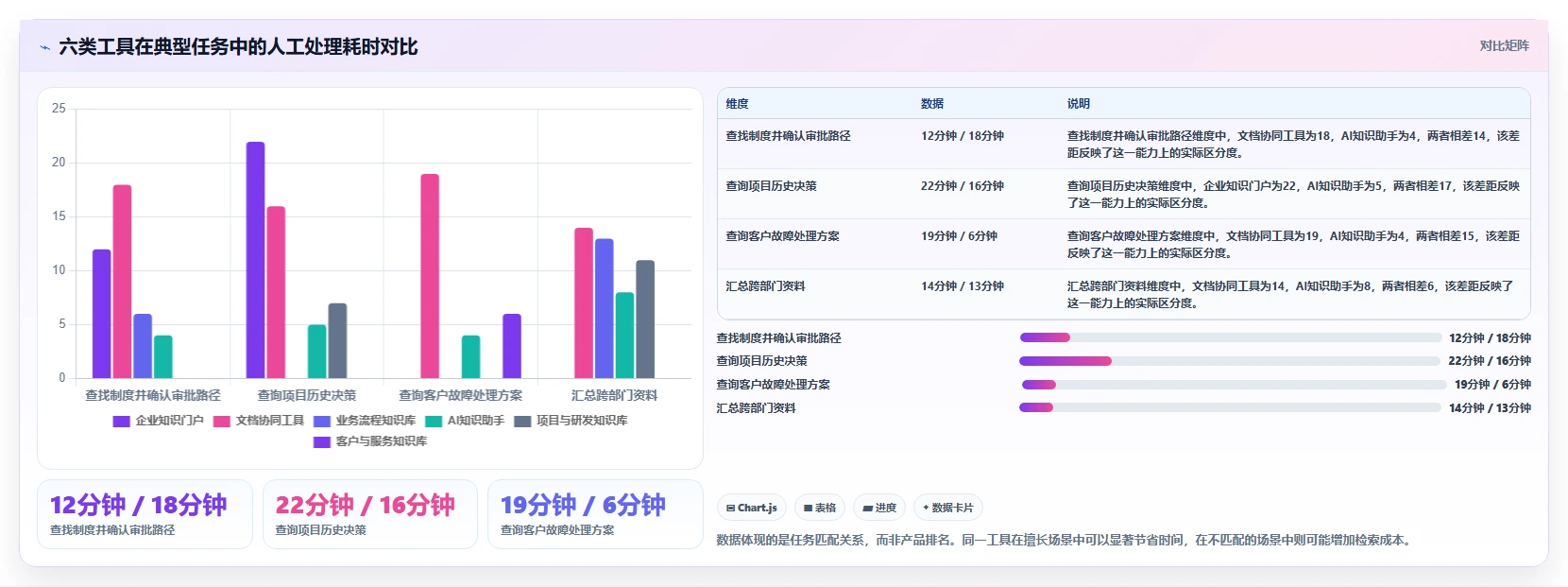Toggle 业务流程知识库 legend swatch
1568x587 pixels.
coord(322,422)
